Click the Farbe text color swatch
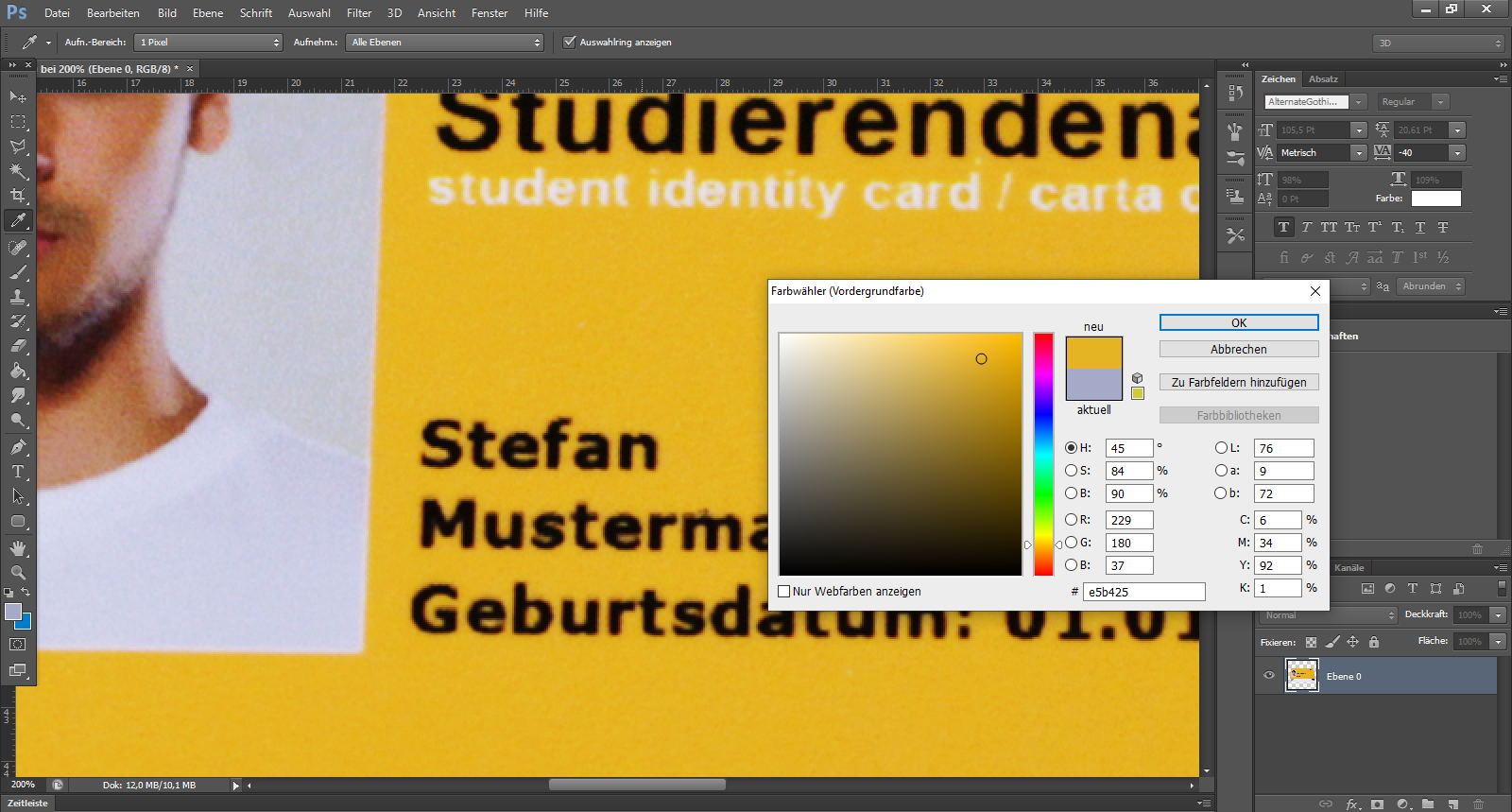The height and width of the screenshot is (812, 1512). click(x=1435, y=199)
